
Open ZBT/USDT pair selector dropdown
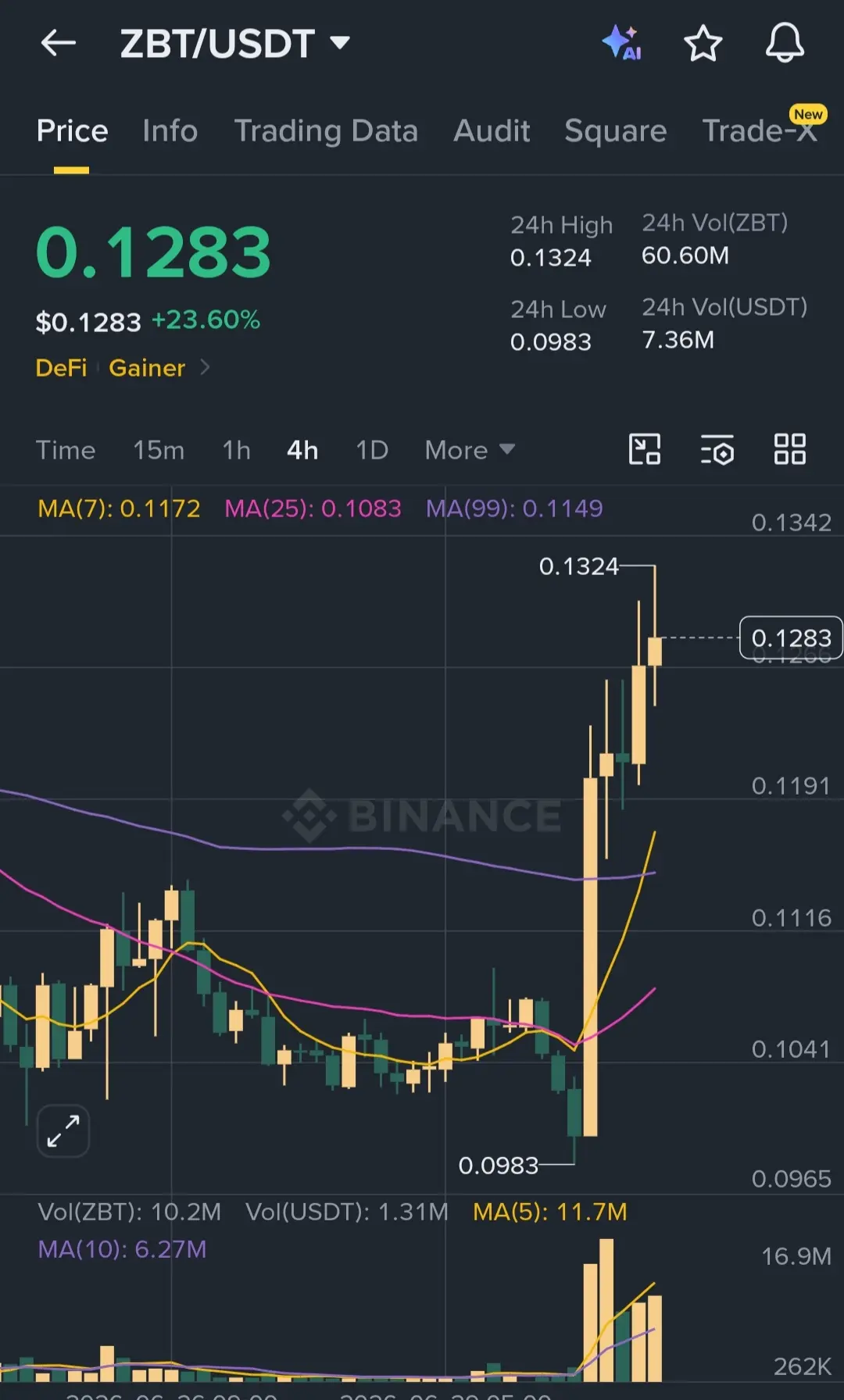(x=235, y=43)
